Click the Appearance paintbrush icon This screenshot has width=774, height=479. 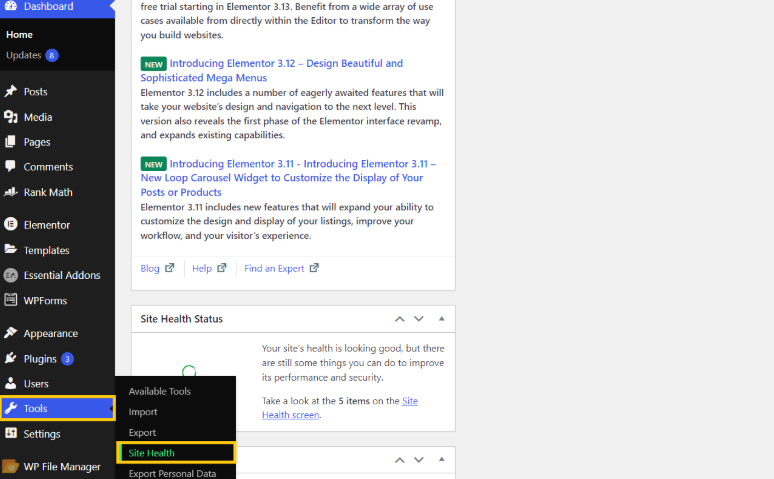[x=10, y=334]
